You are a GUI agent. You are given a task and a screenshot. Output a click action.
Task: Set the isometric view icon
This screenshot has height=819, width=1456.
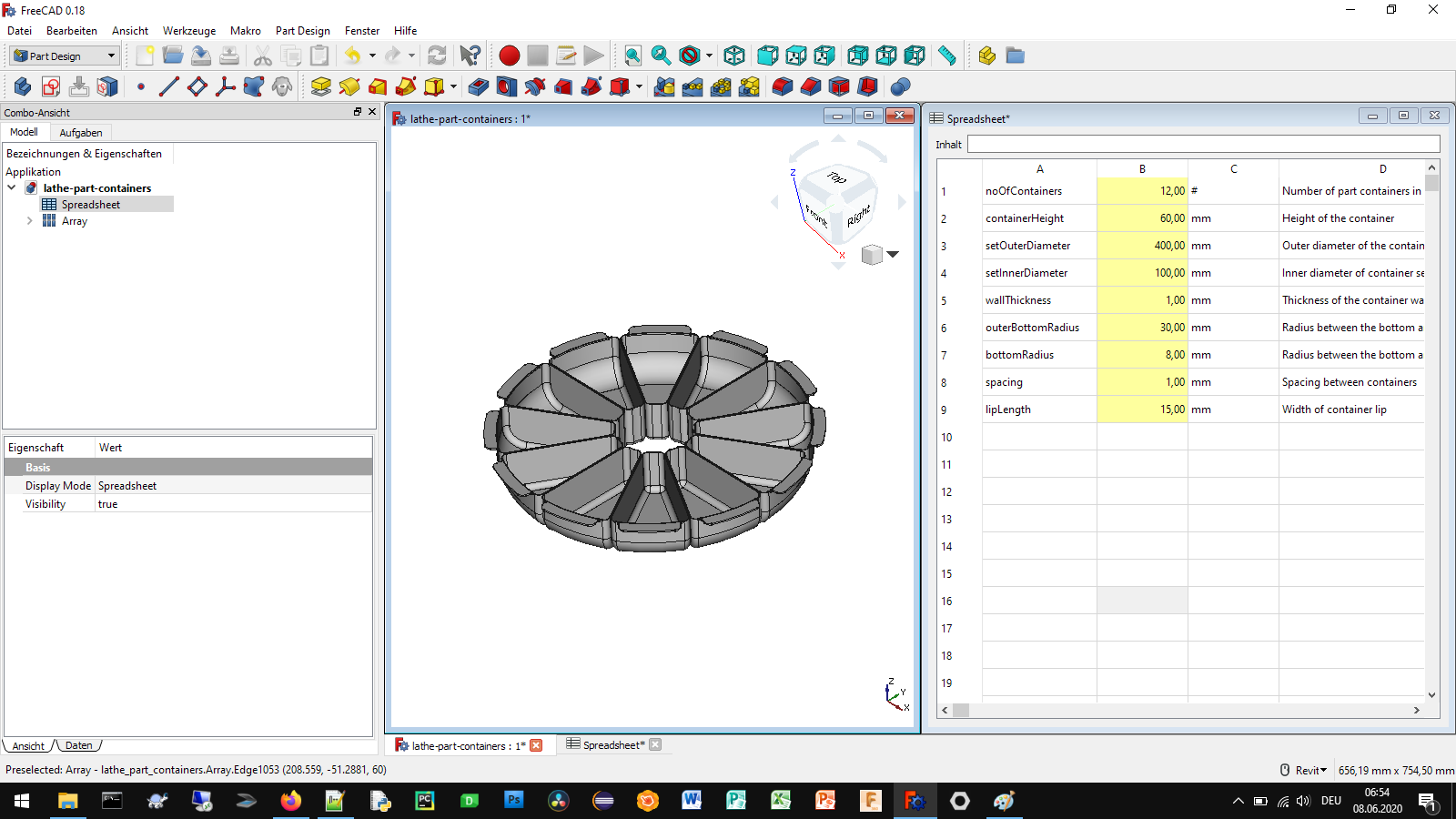tap(734, 56)
